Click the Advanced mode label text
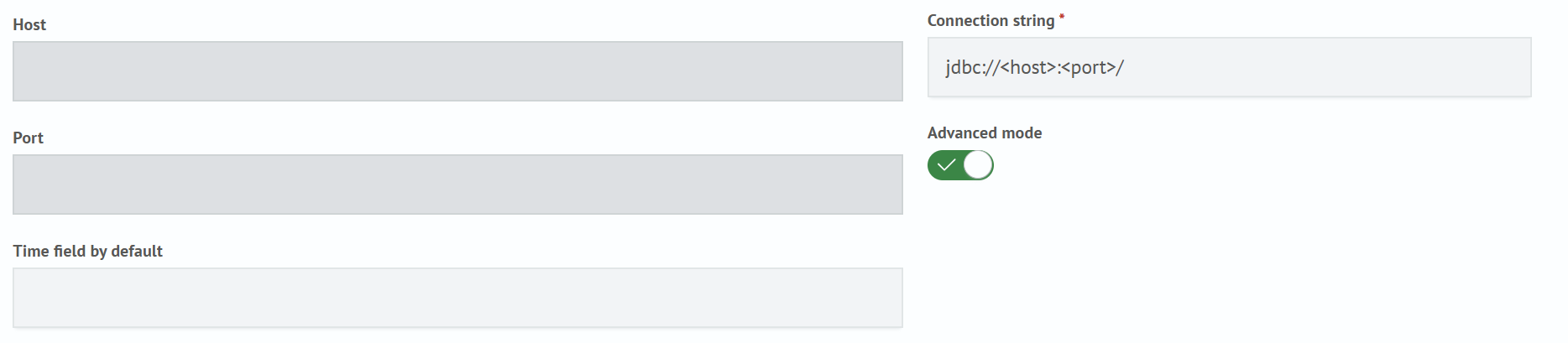This screenshot has height=343, width=1568. pyautogui.click(x=984, y=133)
